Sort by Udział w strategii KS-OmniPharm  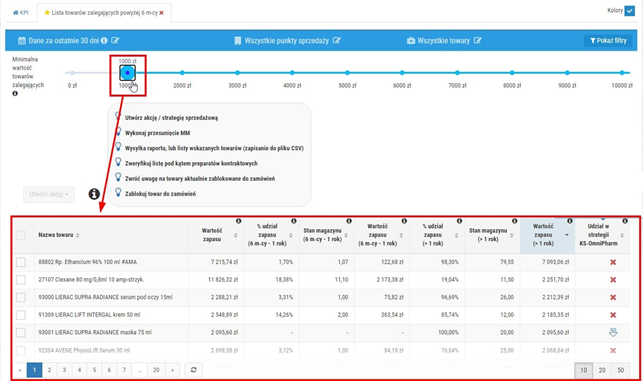622,235
